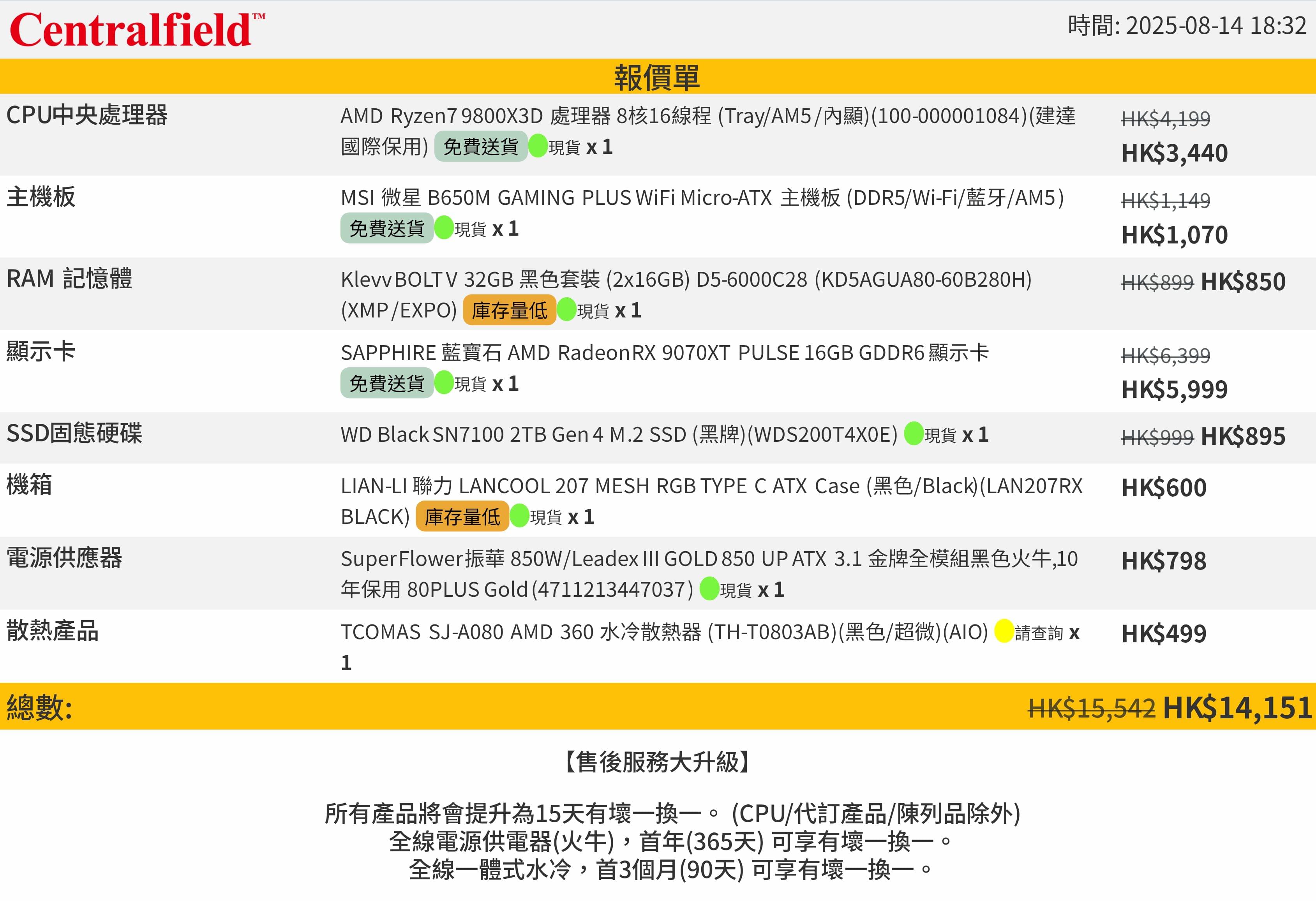Screen dimensions: 1316x901
Task: Select the RAM 記憶體 category label
Action: click(69, 279)
